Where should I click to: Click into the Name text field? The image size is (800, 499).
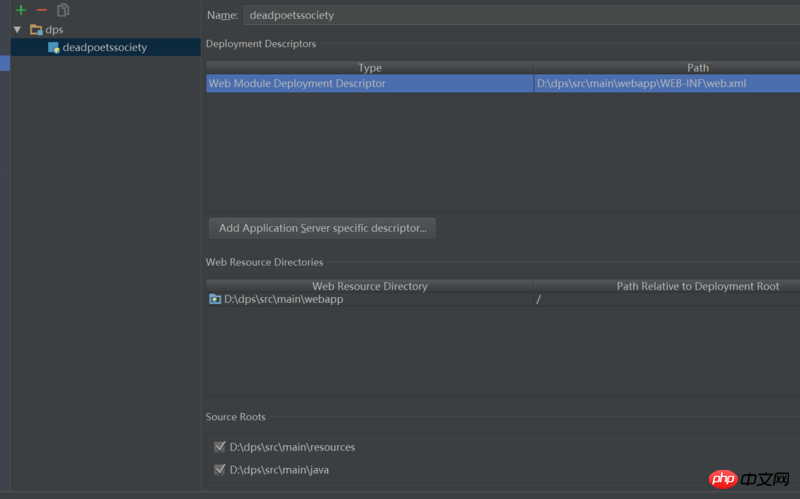point(520,15)
